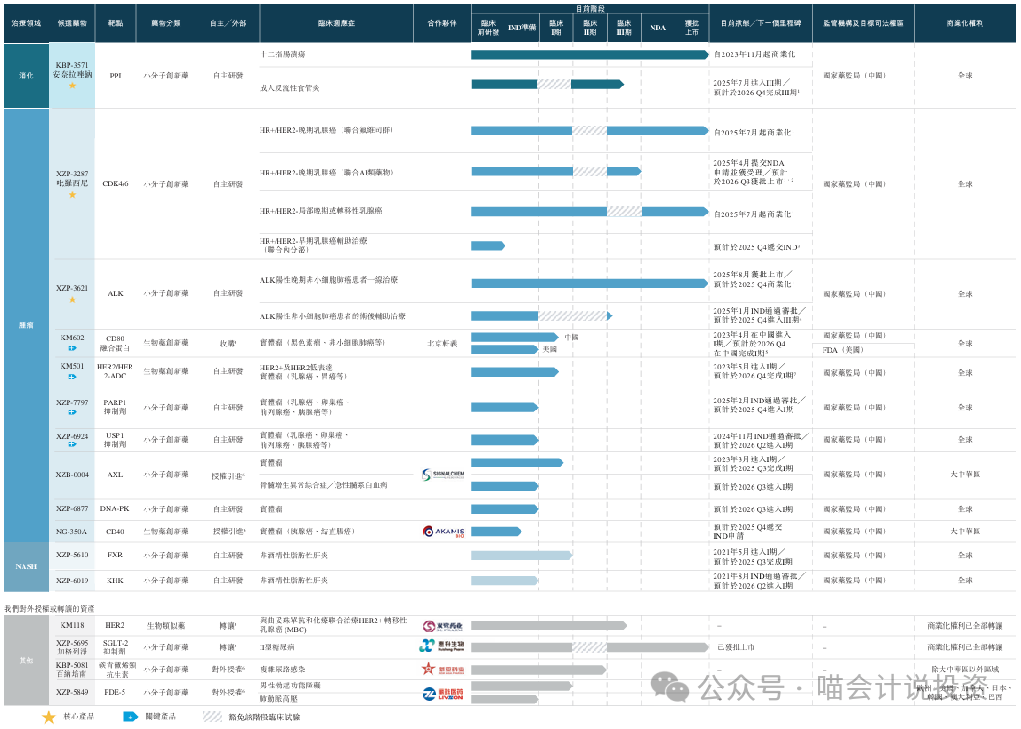
Task: Select the 商業化權利 column header
Action: (x=964, y=22)
